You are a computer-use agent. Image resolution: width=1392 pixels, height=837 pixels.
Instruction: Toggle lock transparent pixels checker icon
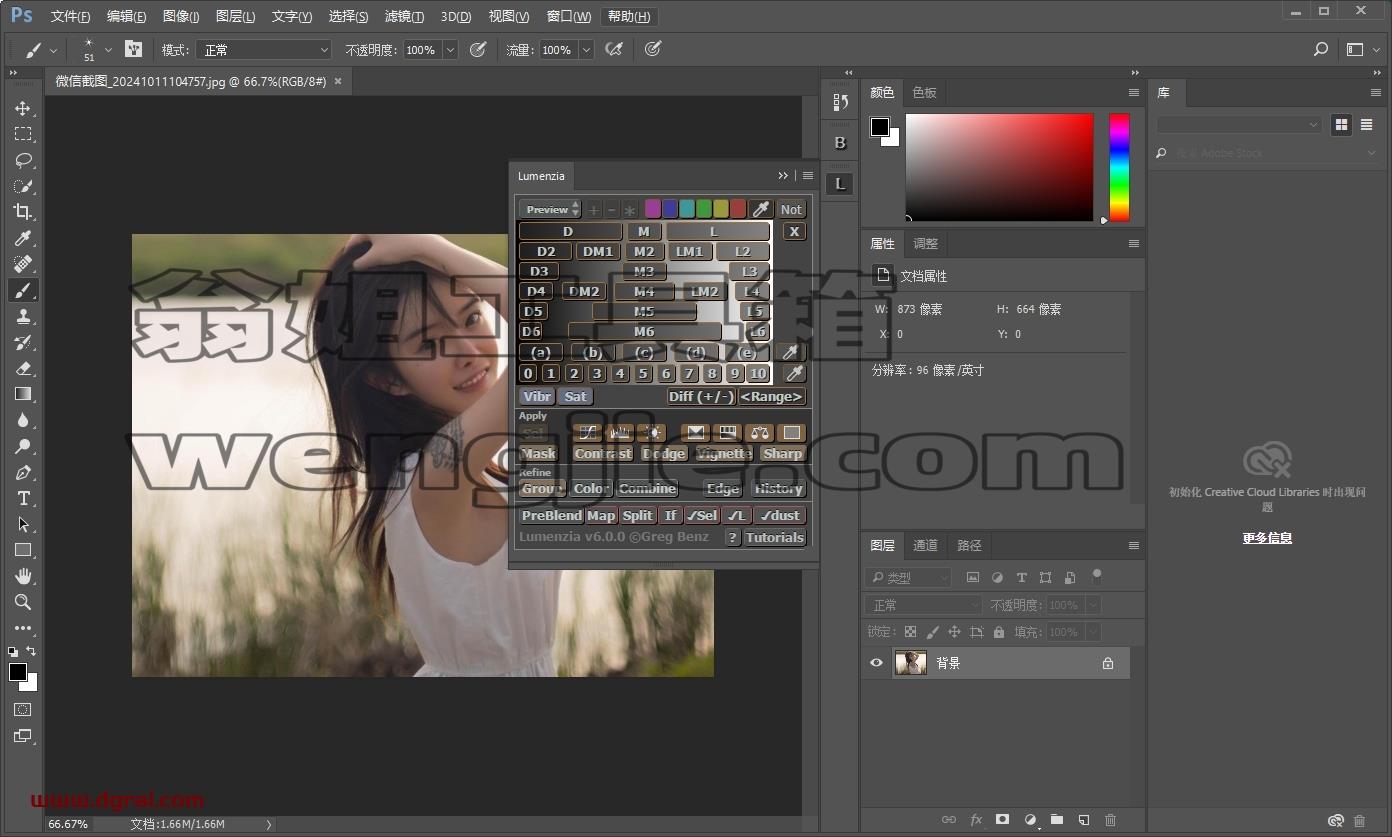pyautogui.click(x=910, y=632)
